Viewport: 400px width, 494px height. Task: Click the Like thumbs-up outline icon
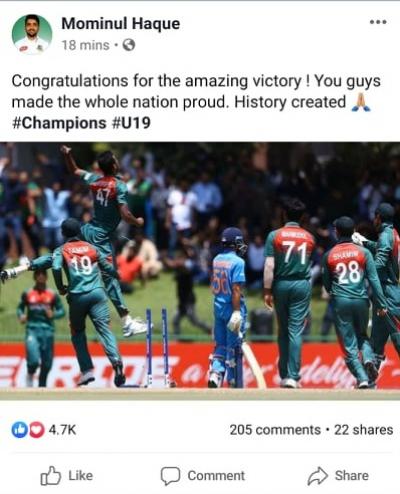(x=51, y=475)
